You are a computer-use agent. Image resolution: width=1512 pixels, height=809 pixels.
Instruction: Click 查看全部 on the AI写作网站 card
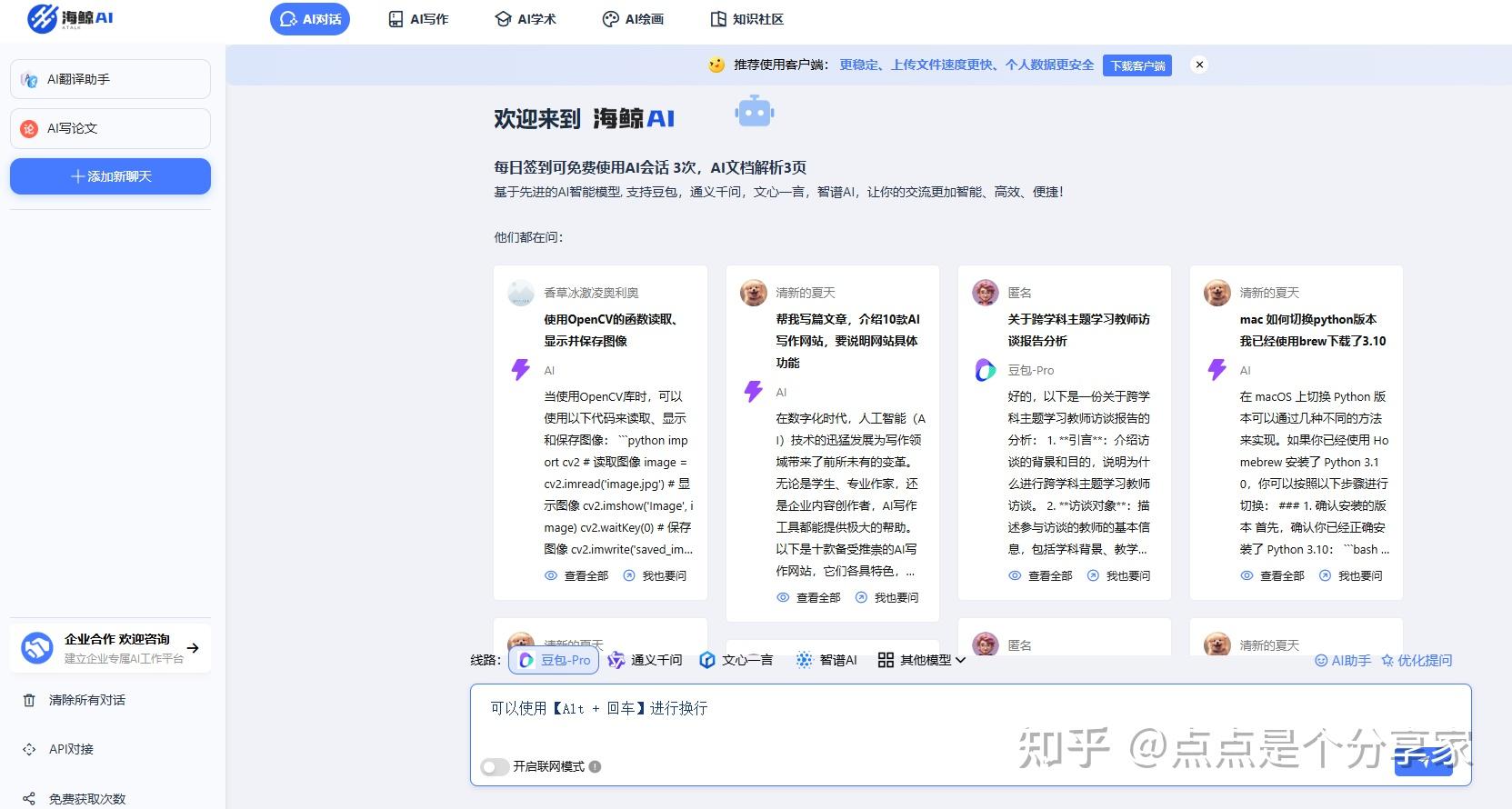[808, 597]
